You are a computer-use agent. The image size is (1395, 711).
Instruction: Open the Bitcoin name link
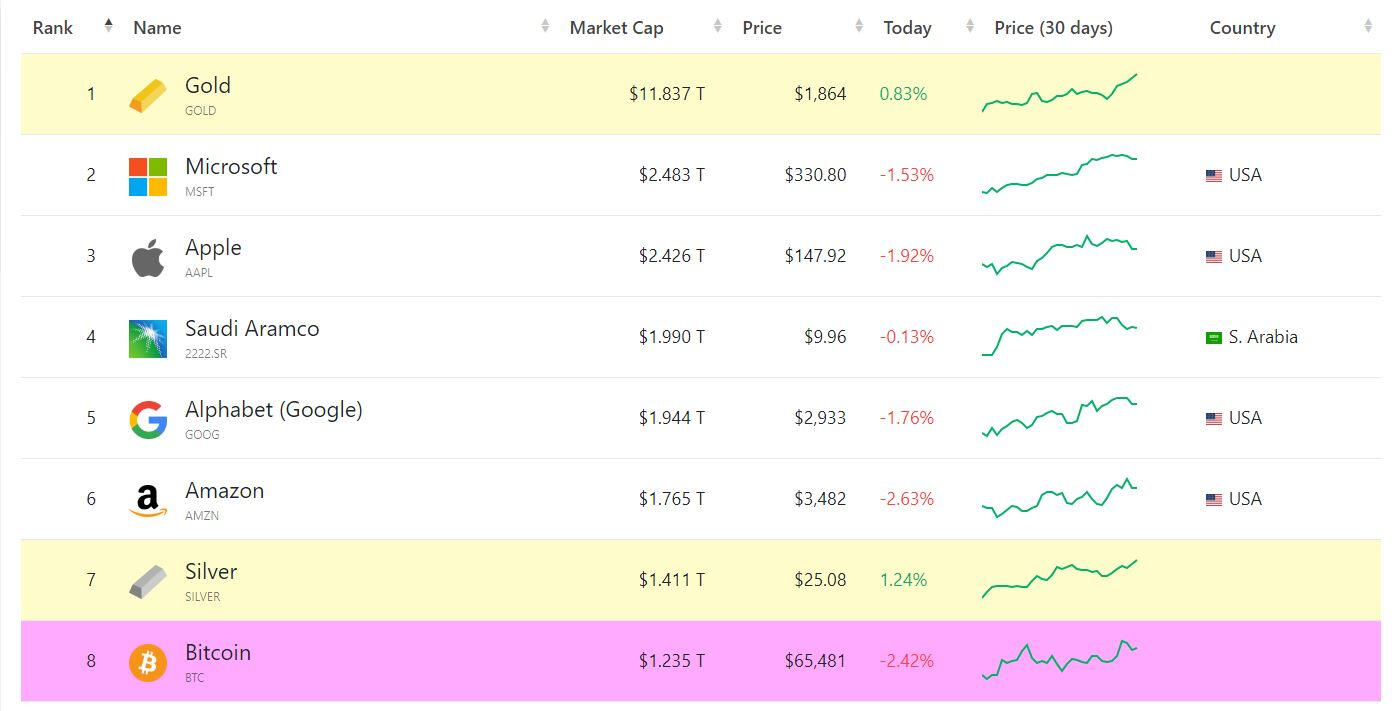pos(218,653)
